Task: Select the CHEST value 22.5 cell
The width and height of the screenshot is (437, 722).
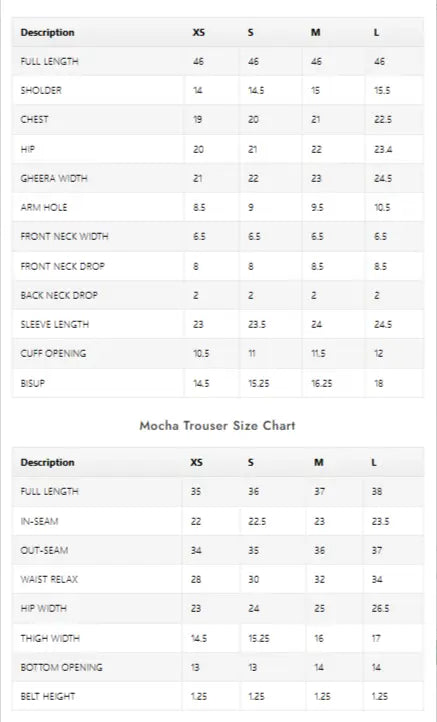Action: tap(383, 119)
